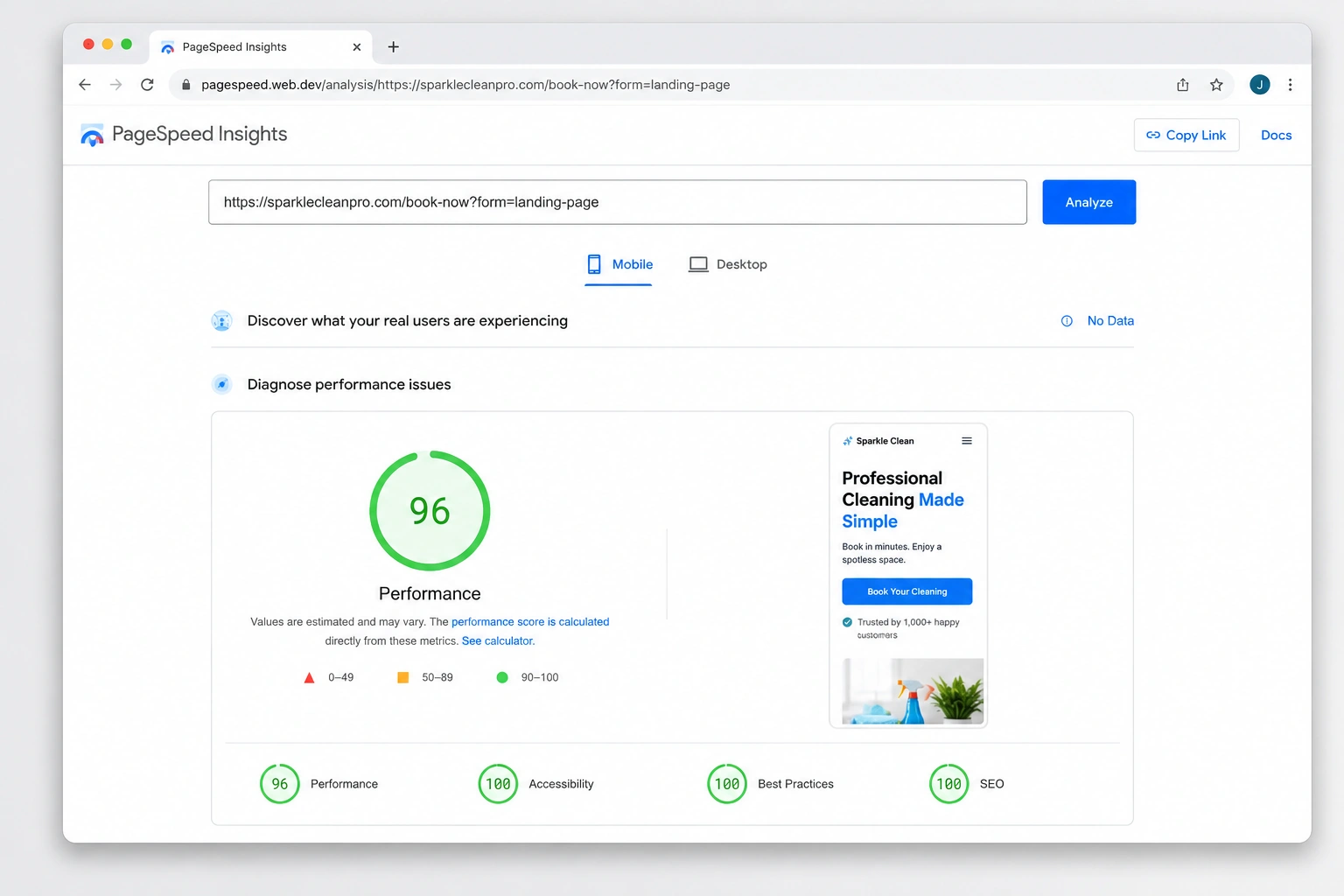Click Book Your Cleaning in the preview
Image resolution: width=1344 pixels, height=896 pixels.
(907, 591)
